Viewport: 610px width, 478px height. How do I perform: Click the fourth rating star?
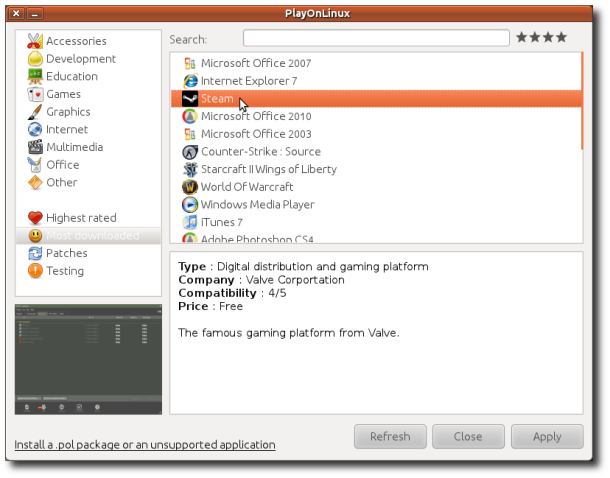coord(561,37)
